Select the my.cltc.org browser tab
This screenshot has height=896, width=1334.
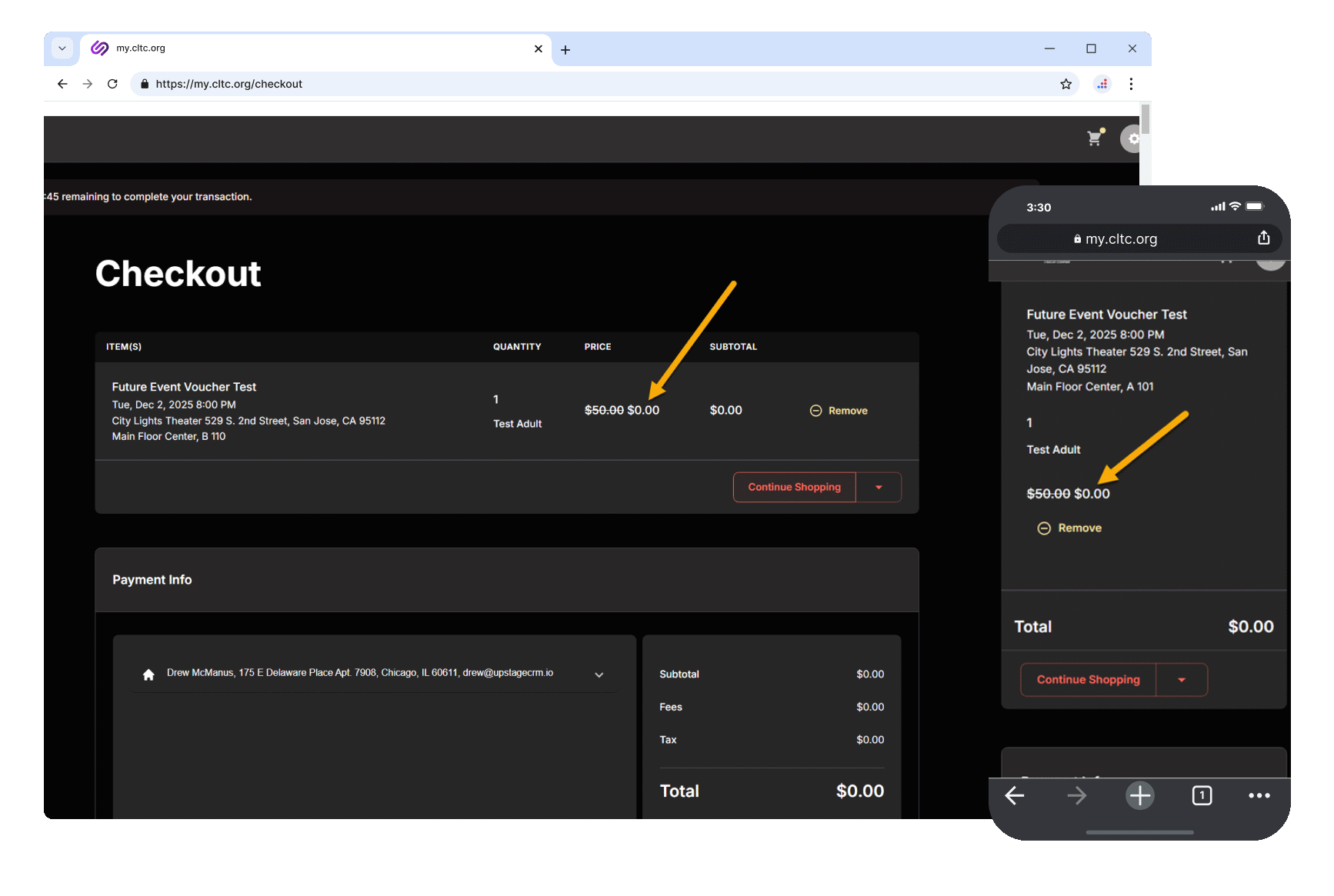point(308,48)
